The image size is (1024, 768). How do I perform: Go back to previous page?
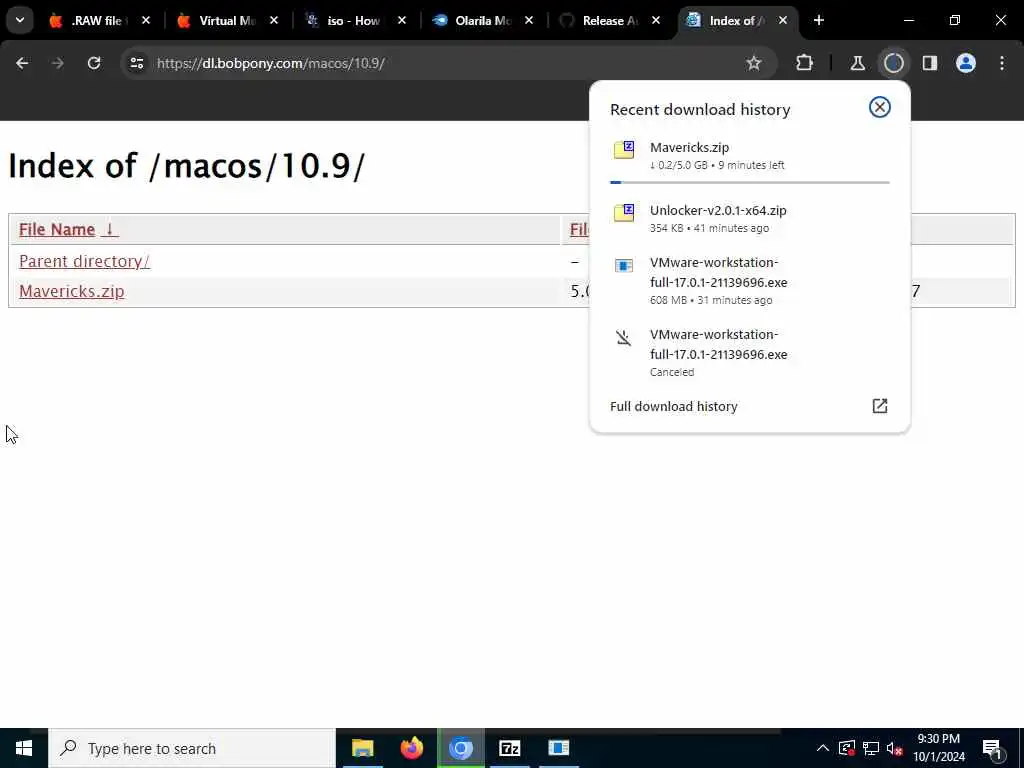click(x=22, y=63)
